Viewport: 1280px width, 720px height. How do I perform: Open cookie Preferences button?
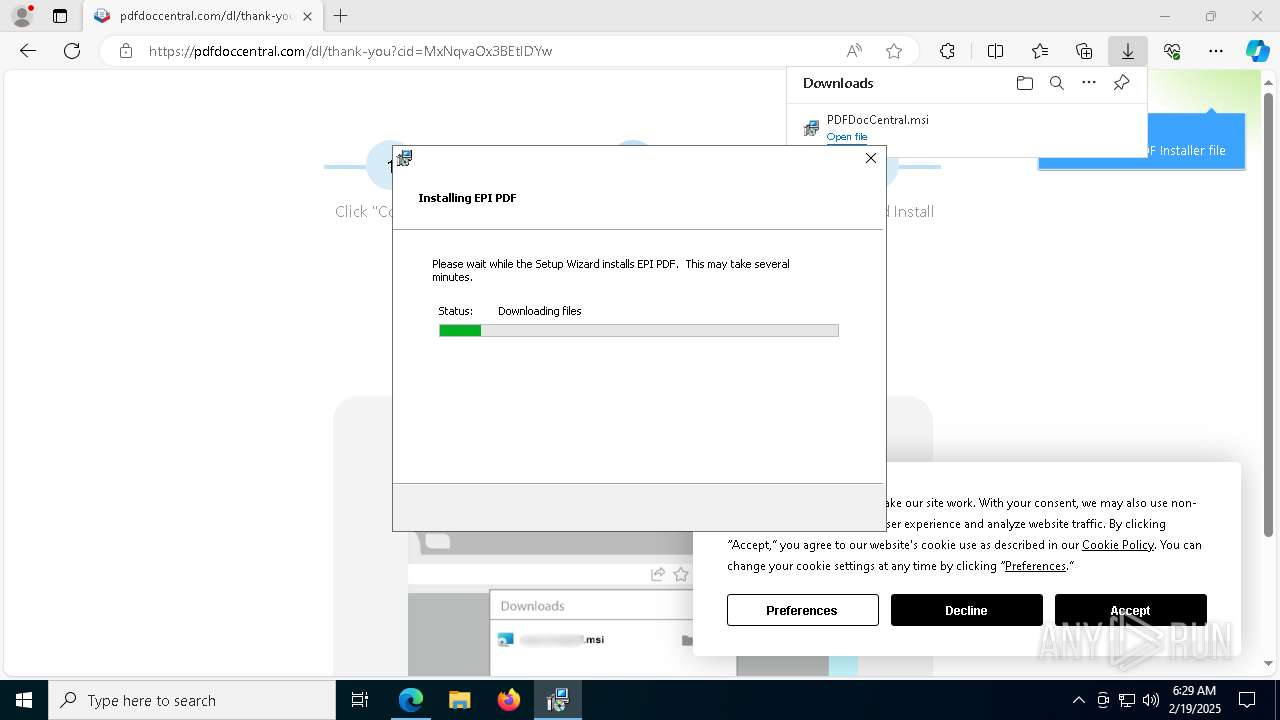[803, 610]
